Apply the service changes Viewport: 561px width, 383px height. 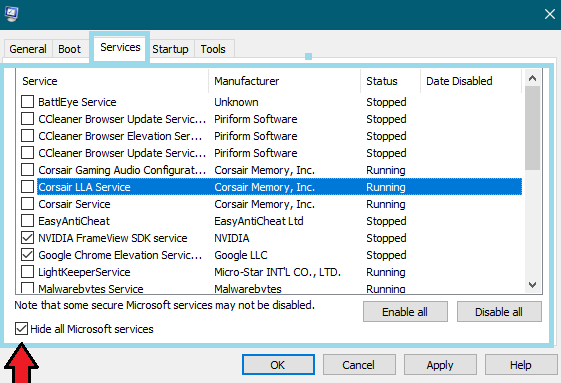(440, 365)
